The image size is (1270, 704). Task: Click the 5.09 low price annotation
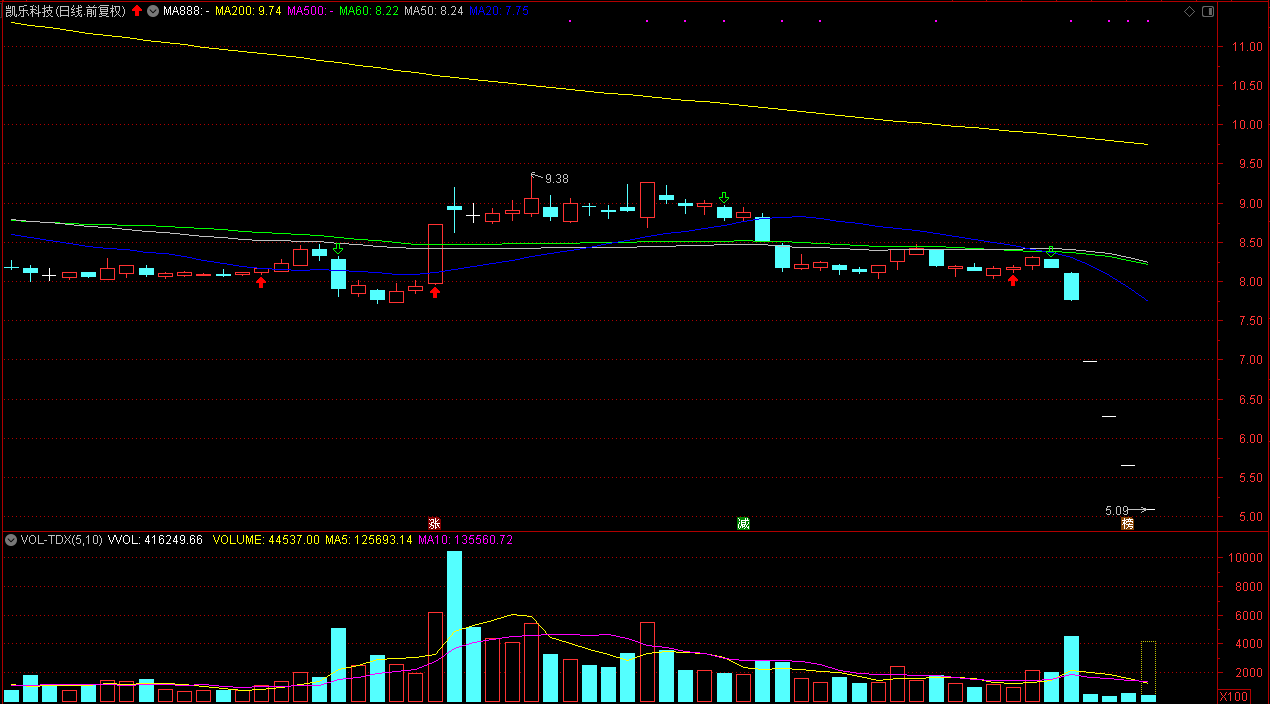[1116, 510]
